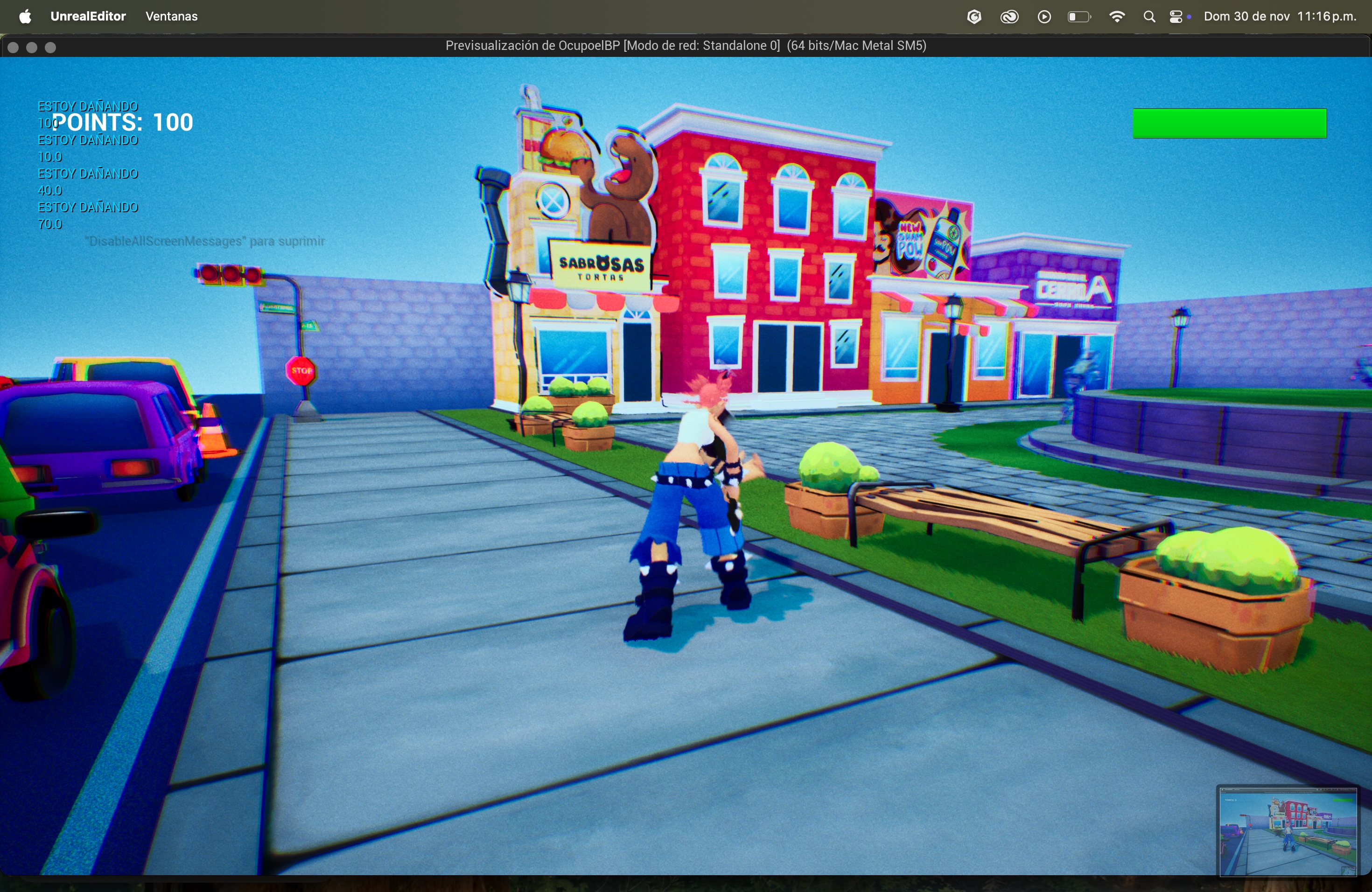Screen dimensions: 1372x892
Task: Click the green health bar
Action: (x=1230, y=123)
